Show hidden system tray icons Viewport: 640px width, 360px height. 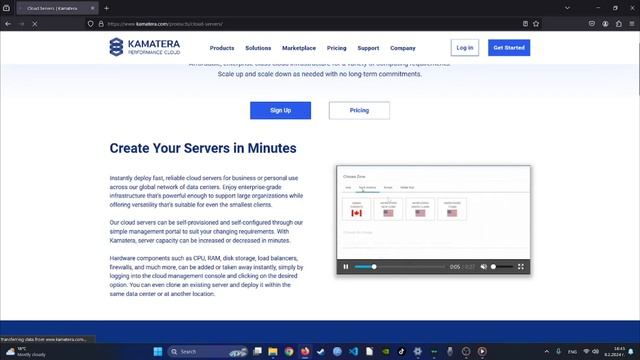[547, 351]
